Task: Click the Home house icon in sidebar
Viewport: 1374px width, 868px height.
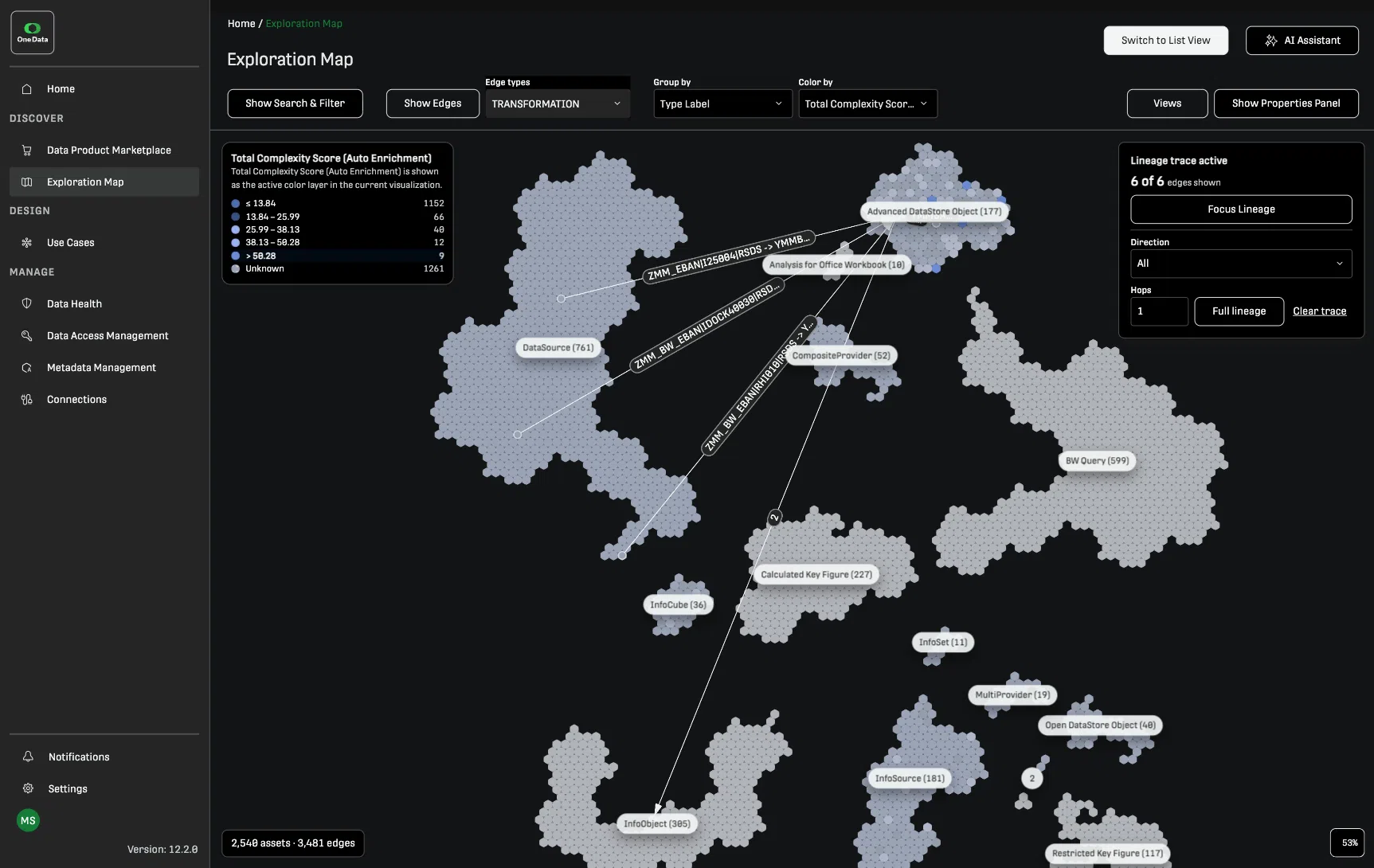Action: tap(27, 89)
